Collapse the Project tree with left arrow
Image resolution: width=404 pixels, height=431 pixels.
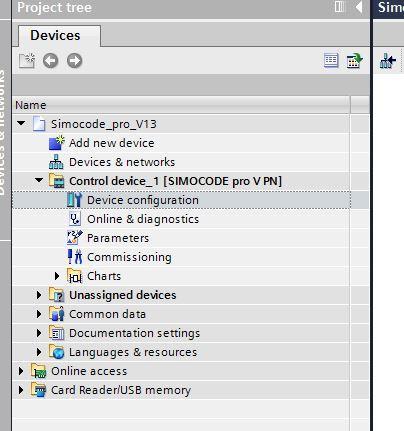click(359, 7)
